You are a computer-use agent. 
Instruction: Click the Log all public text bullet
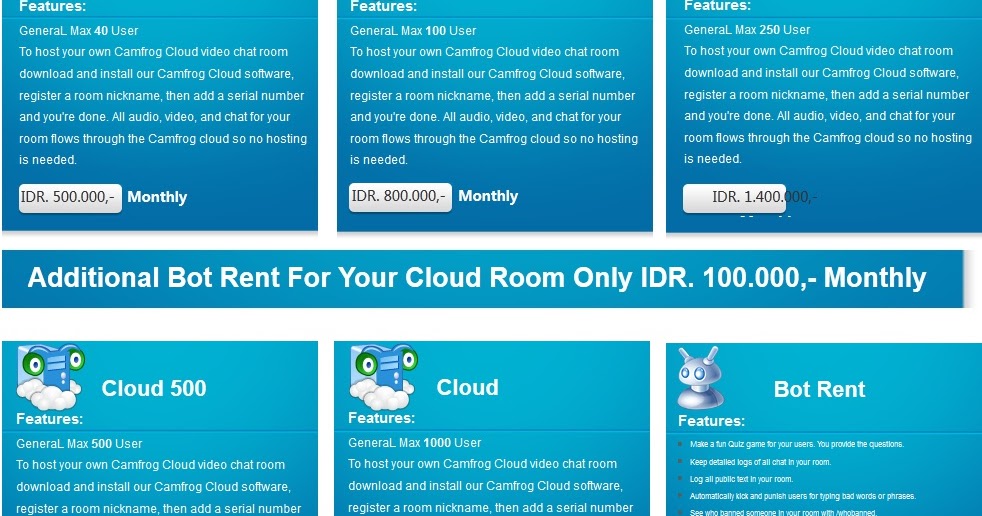741,479
